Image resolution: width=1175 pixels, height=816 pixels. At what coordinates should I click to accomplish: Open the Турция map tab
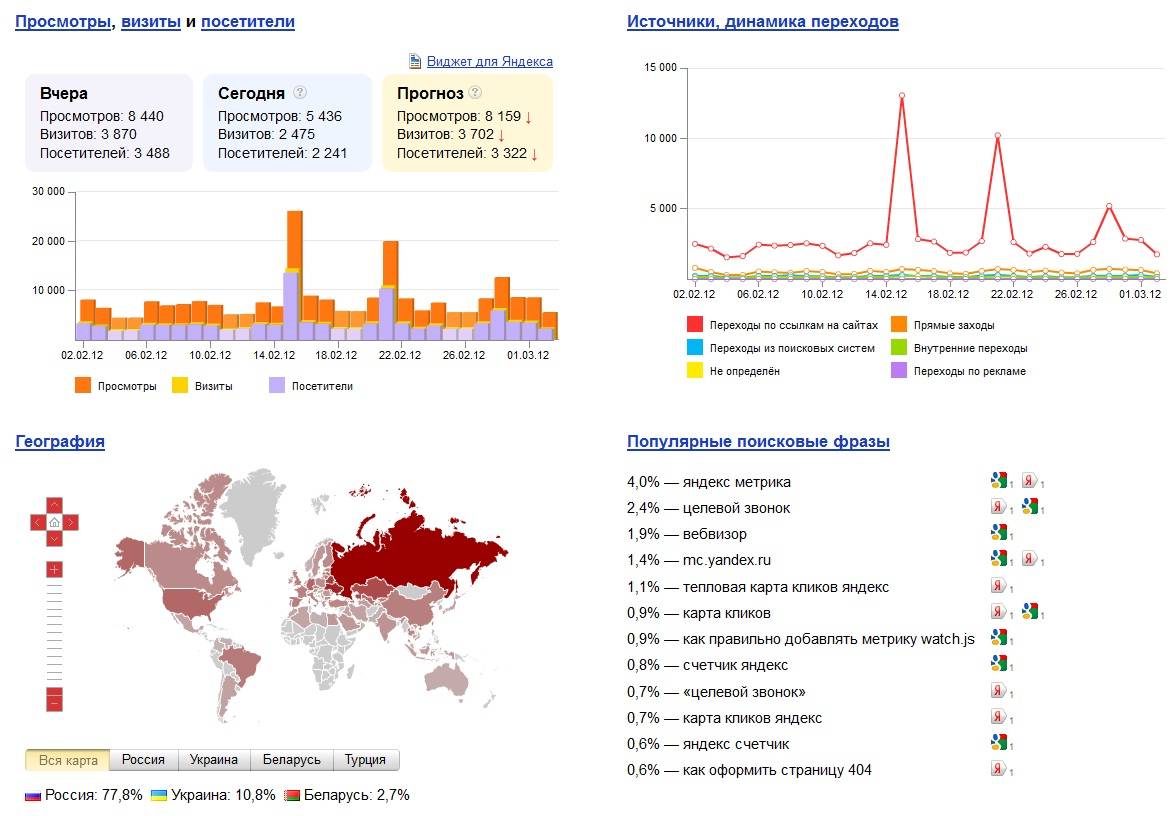click(365, 760)
